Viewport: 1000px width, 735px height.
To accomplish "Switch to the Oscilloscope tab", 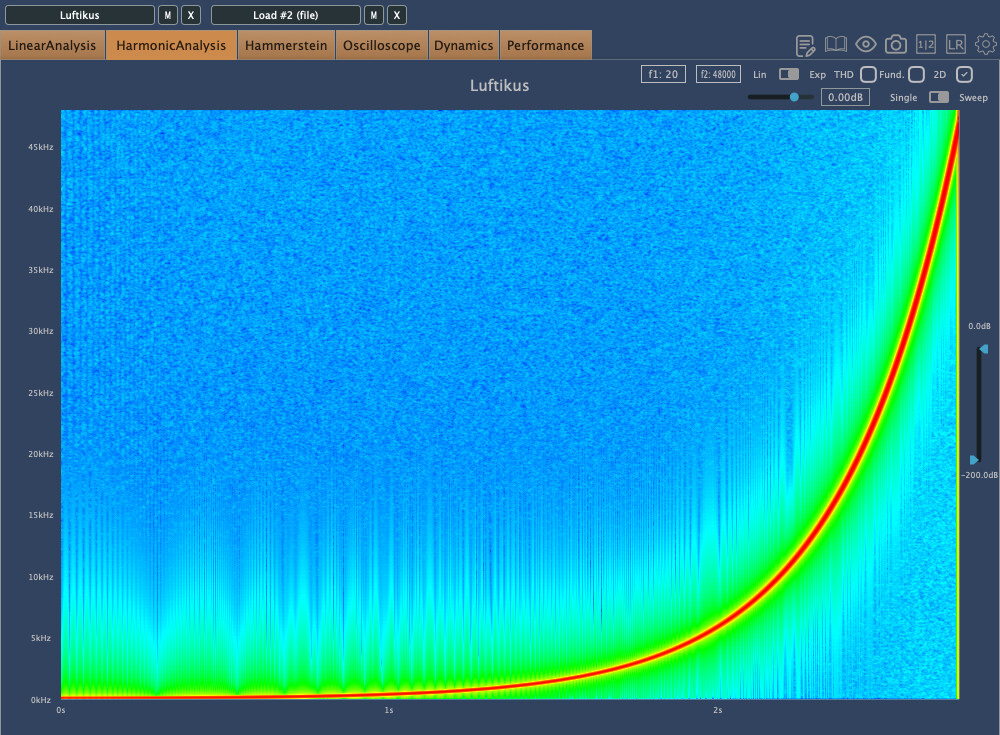I will pyautogui.click(x=382, y=45).
